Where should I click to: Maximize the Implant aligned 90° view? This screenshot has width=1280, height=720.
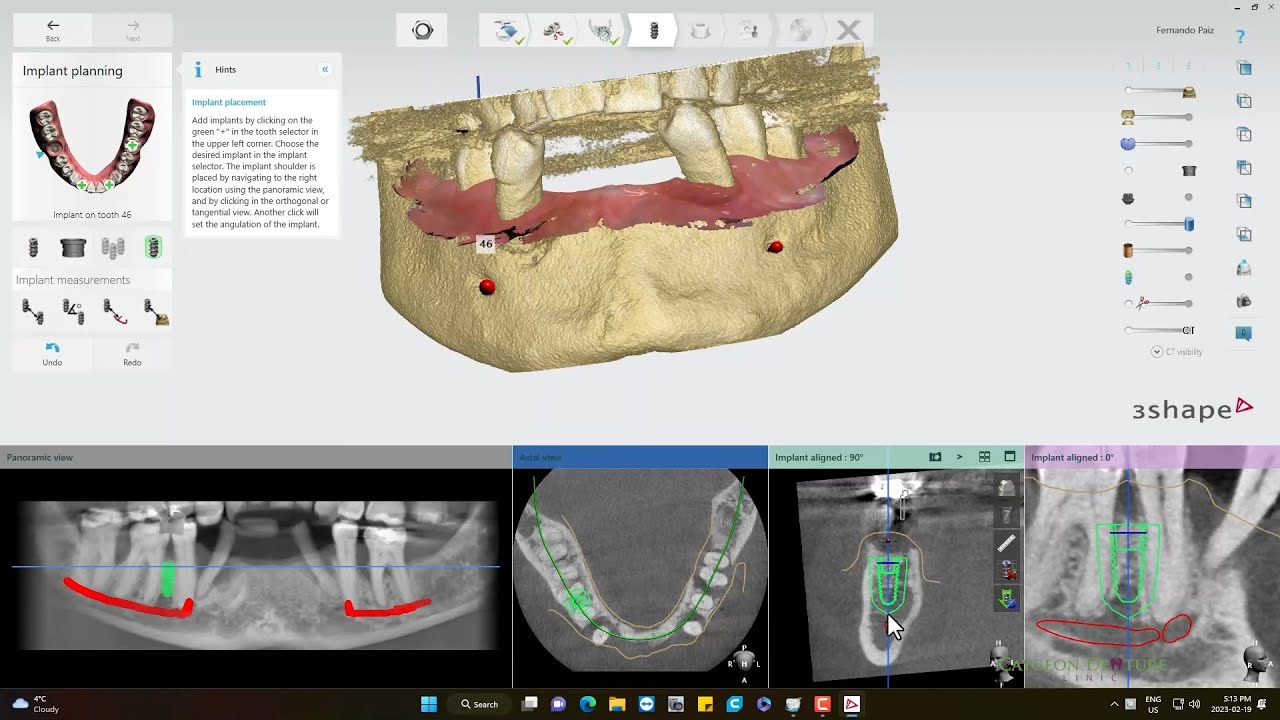pos(1010,457)
